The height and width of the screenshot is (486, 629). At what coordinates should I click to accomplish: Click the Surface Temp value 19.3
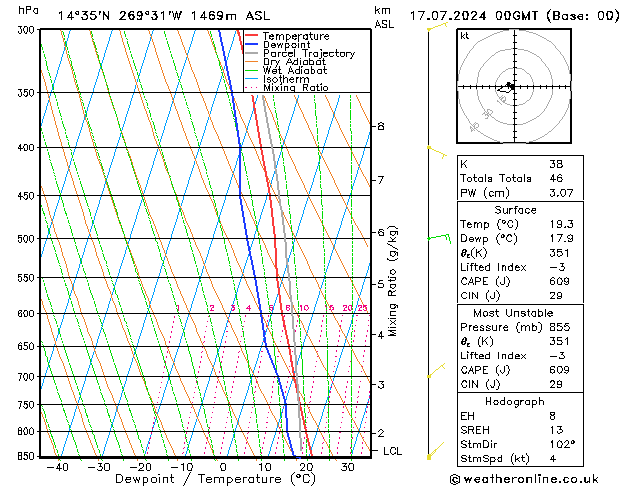561,224
